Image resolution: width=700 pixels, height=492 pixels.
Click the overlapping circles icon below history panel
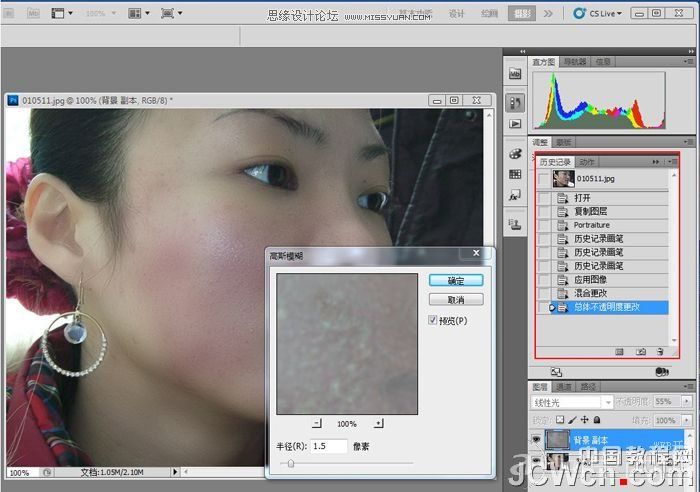tap(662, 372)
